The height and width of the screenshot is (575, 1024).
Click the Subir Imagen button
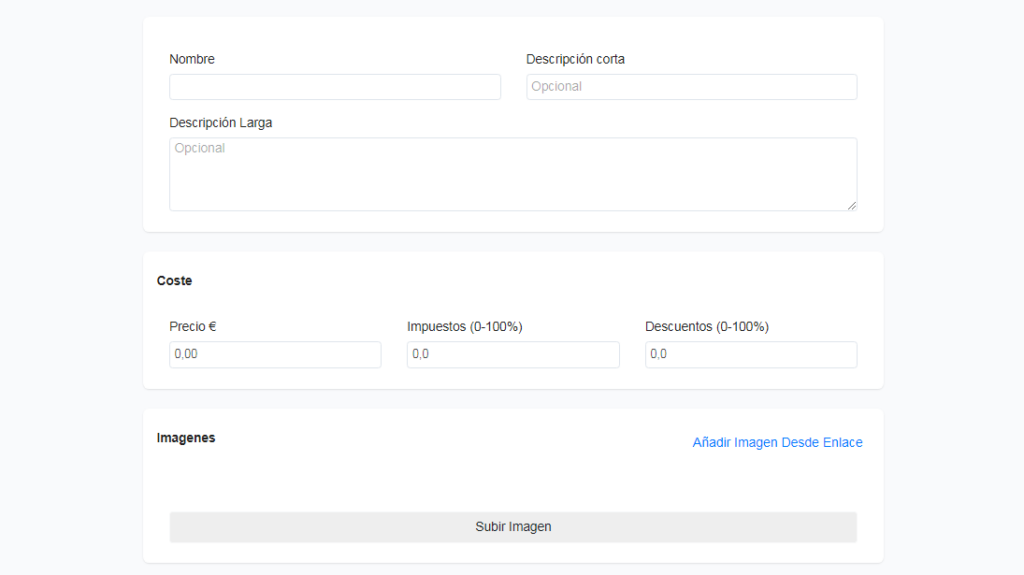point(513,527)
